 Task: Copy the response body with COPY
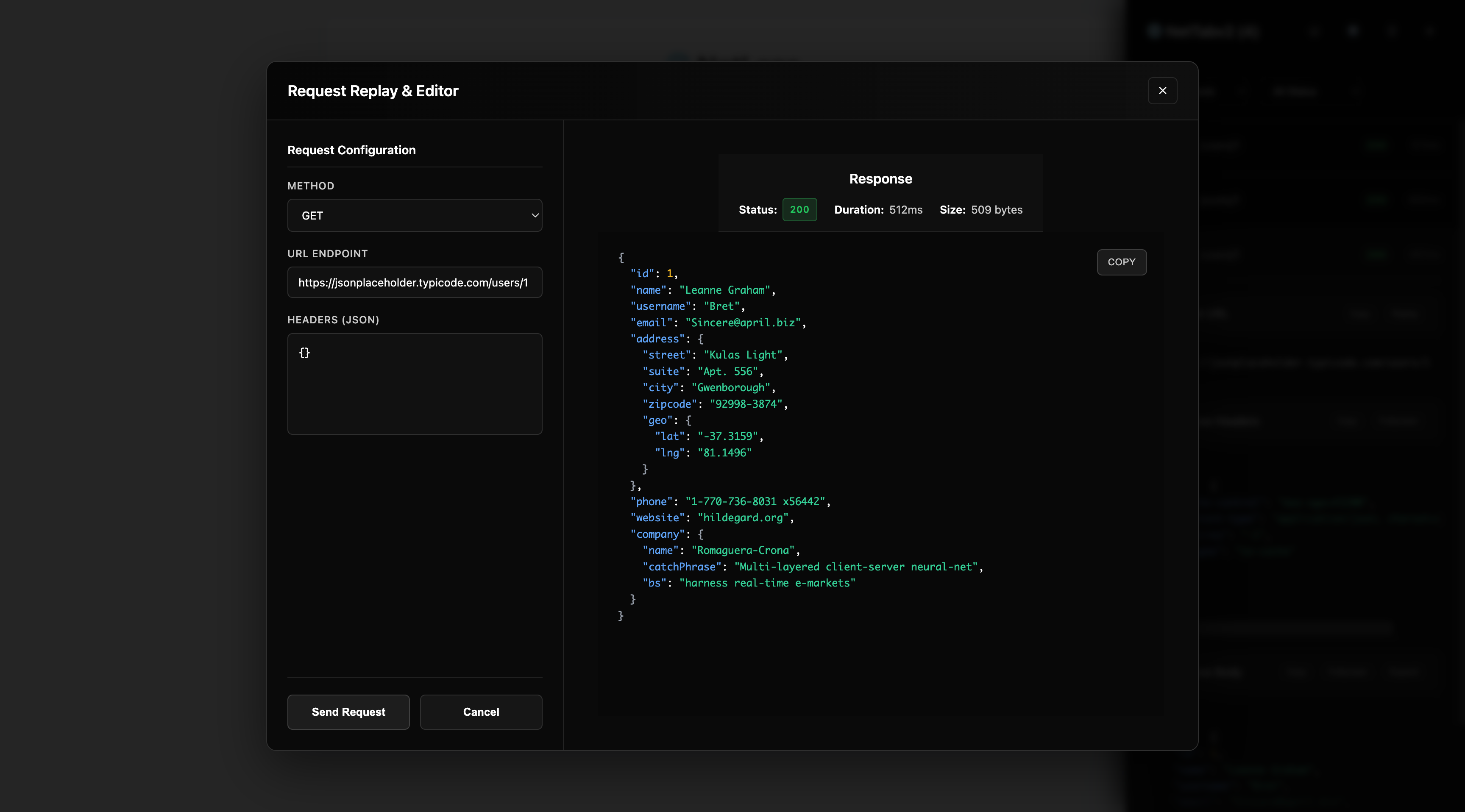pos(1121,262)
